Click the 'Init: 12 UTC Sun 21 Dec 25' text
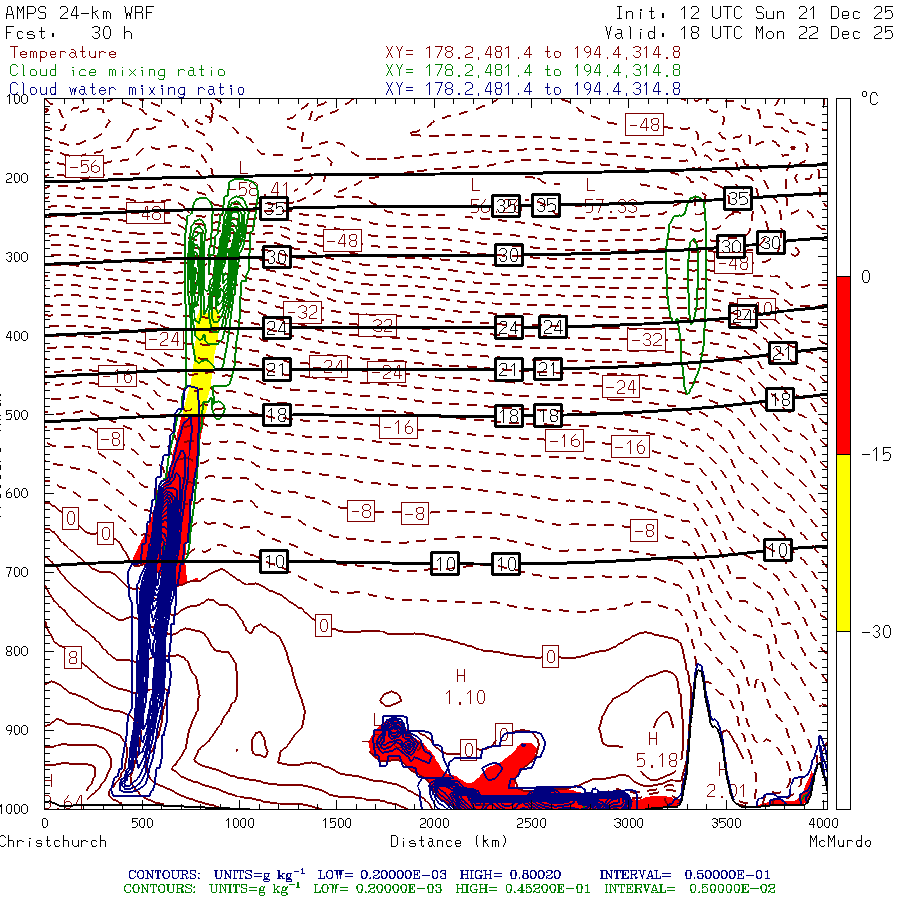Image resolution: width=900 pixels, height=900 pixels. coord(754,13)
